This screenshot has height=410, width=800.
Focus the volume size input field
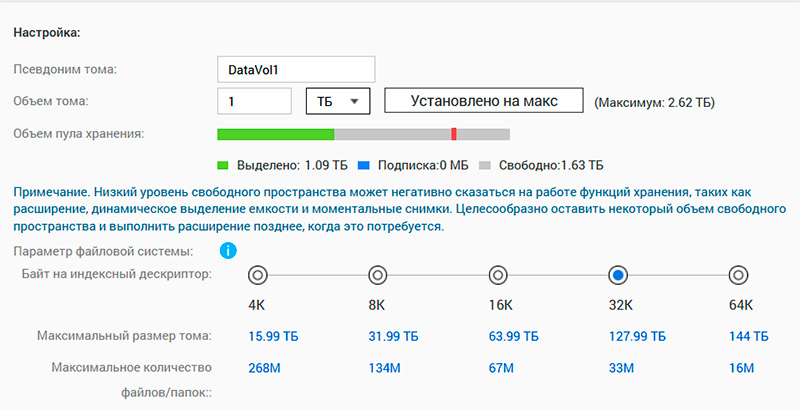[x=254, y=101]
